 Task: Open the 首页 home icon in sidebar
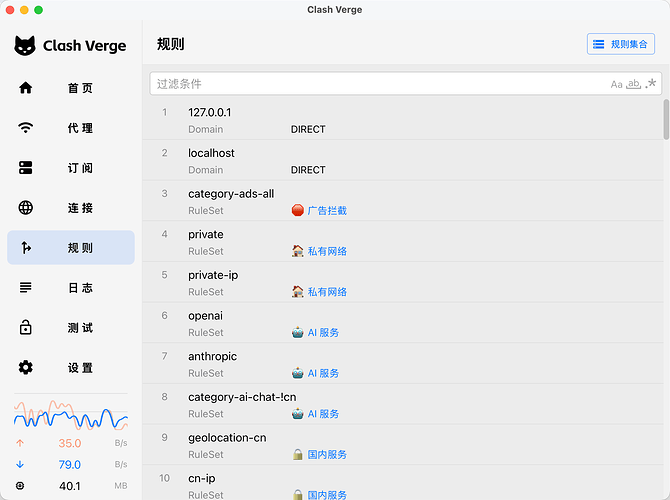point(26,88)
